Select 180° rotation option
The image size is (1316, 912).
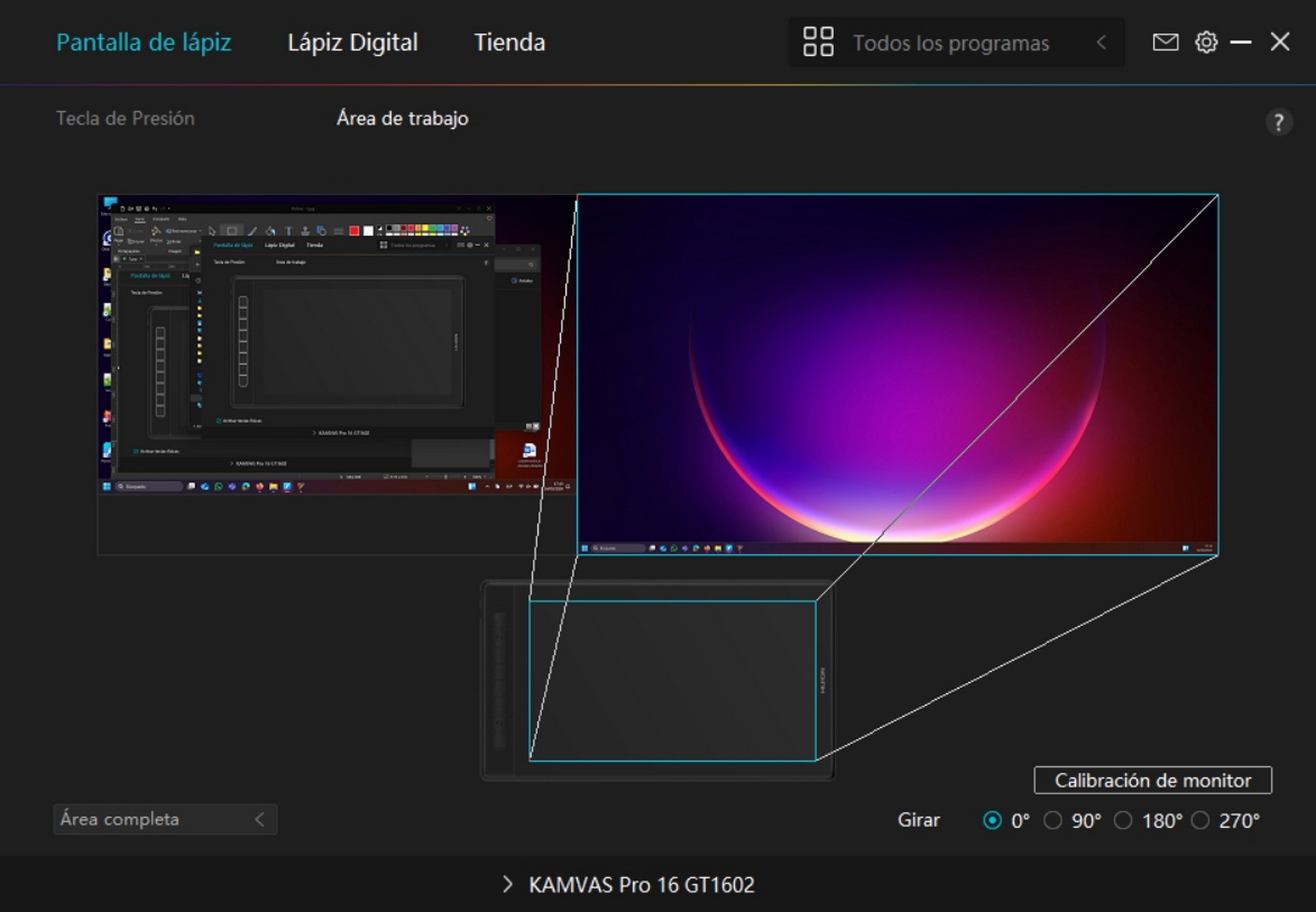tap(1123, 820)
